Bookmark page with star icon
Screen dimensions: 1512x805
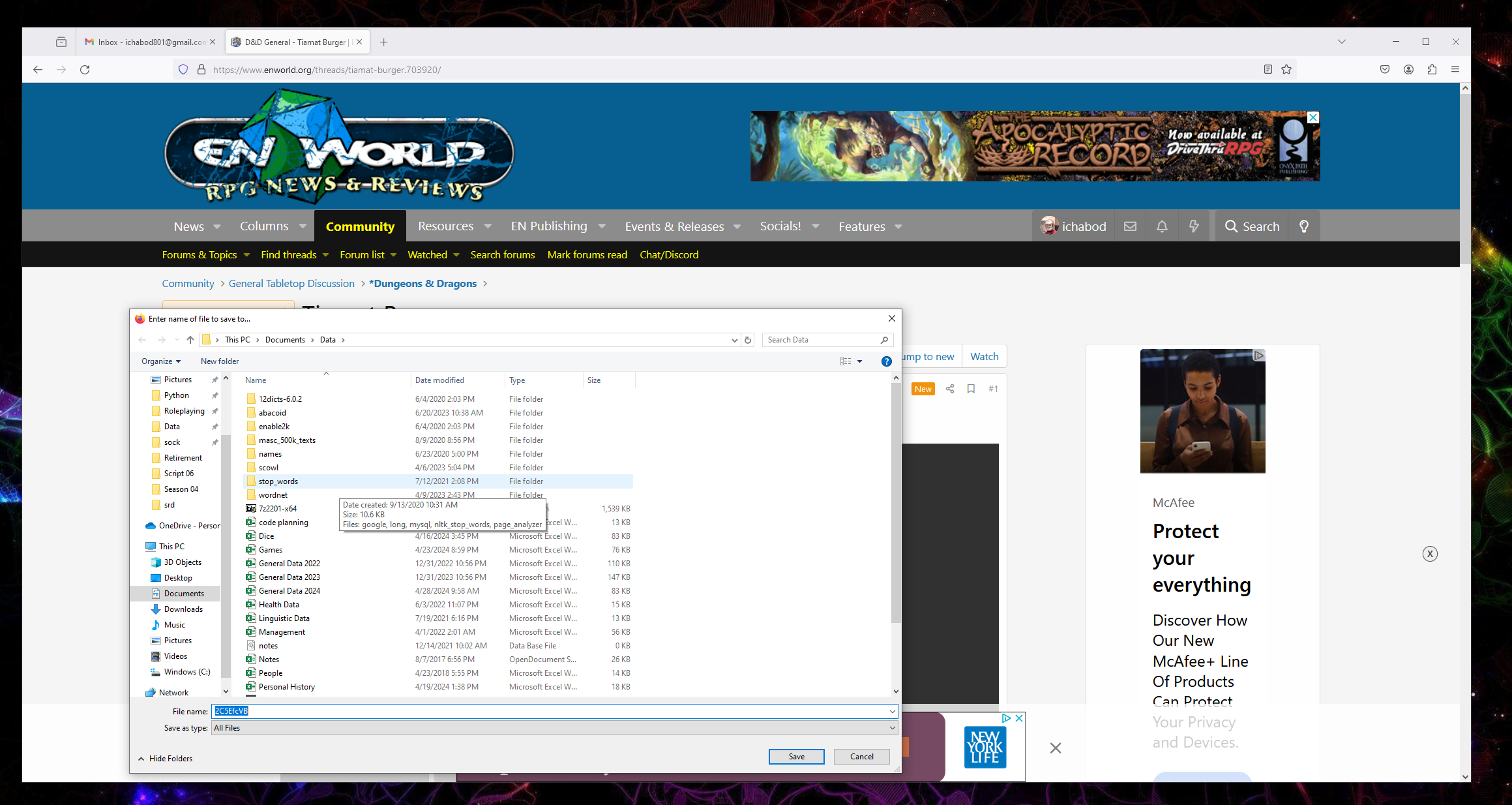point(1286,69)
